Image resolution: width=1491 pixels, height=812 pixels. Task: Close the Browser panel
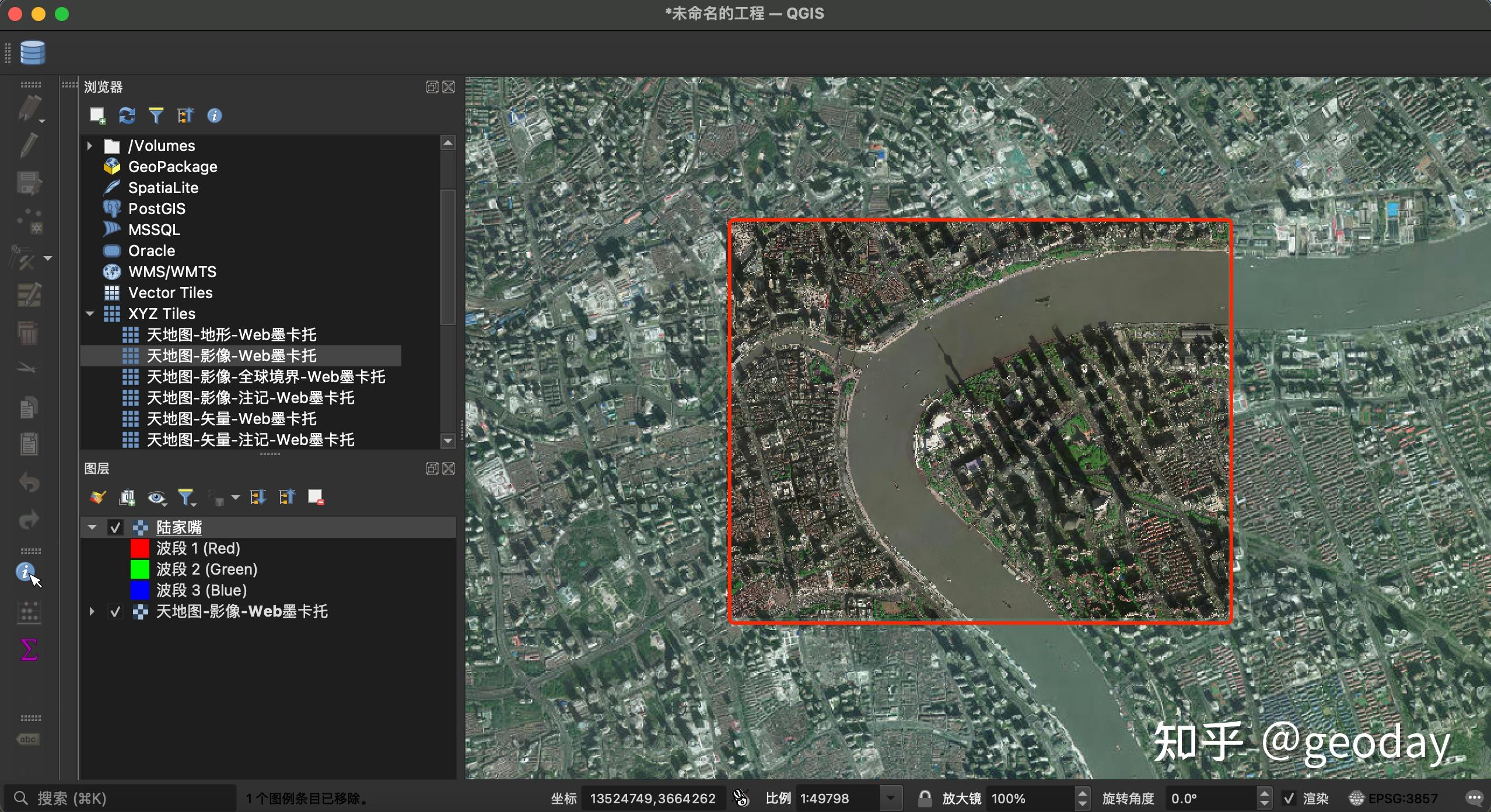(x=449, y=87)
